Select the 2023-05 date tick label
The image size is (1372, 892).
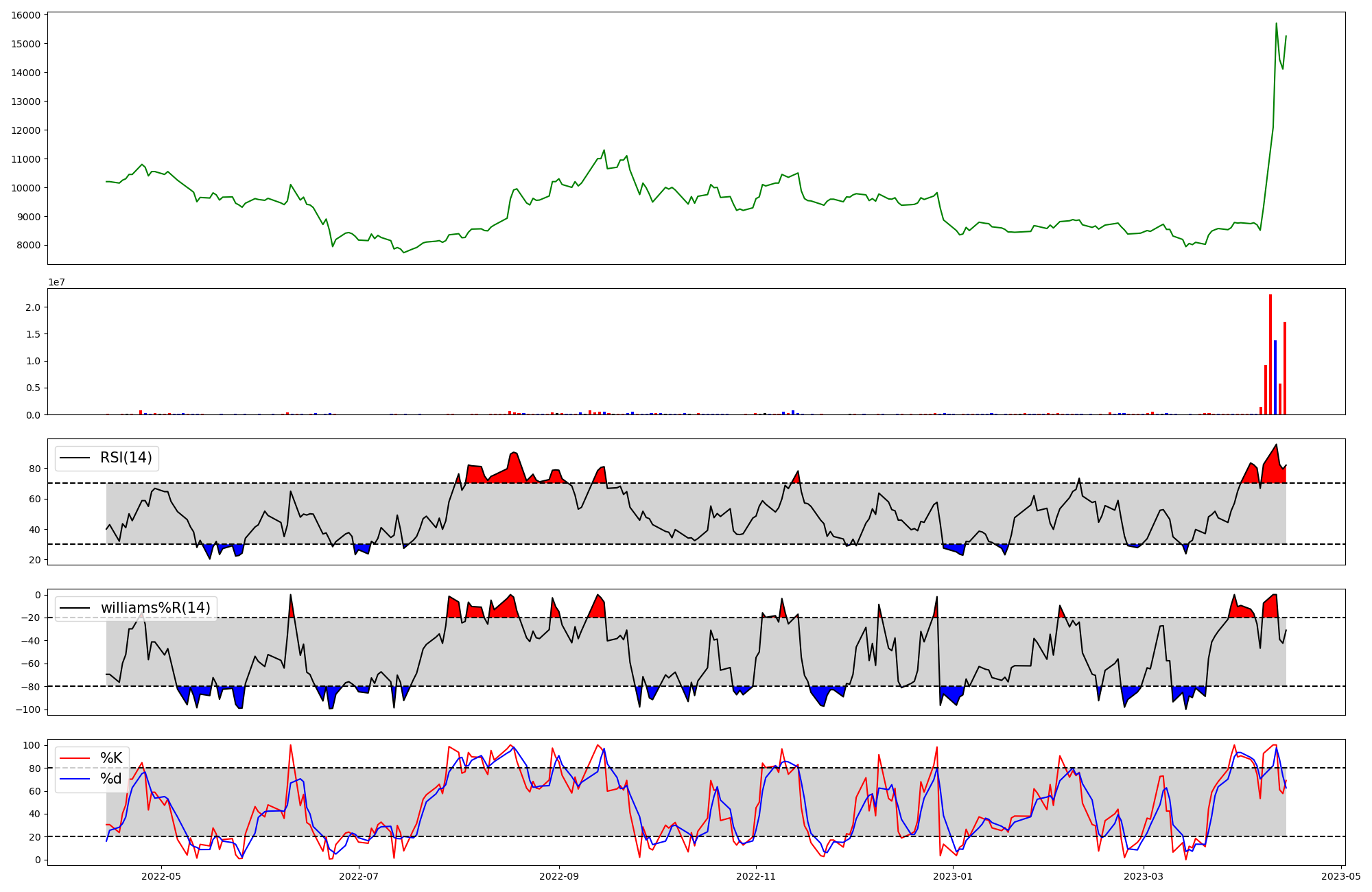tap(1340, 876)
